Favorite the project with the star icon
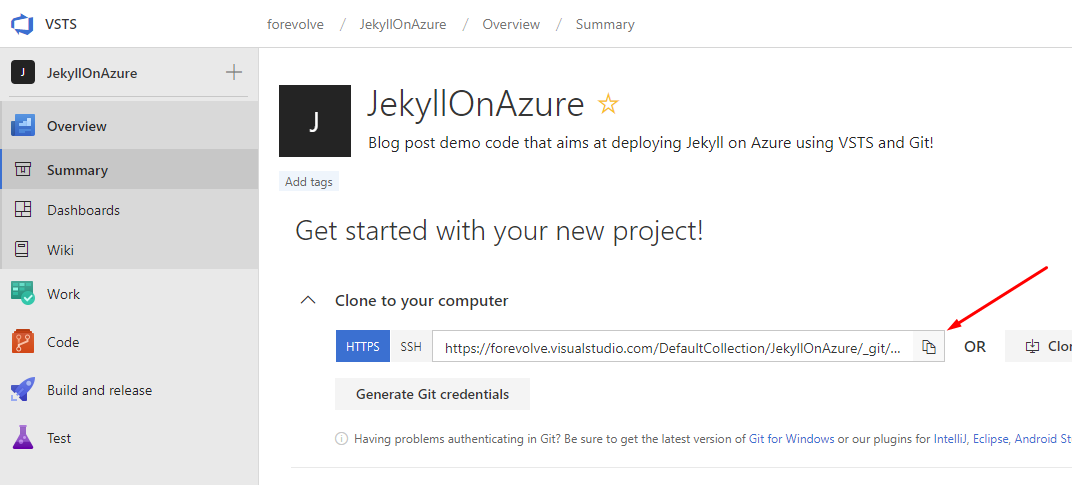The width and height of the screenshot is (1072, 485). 608,105
